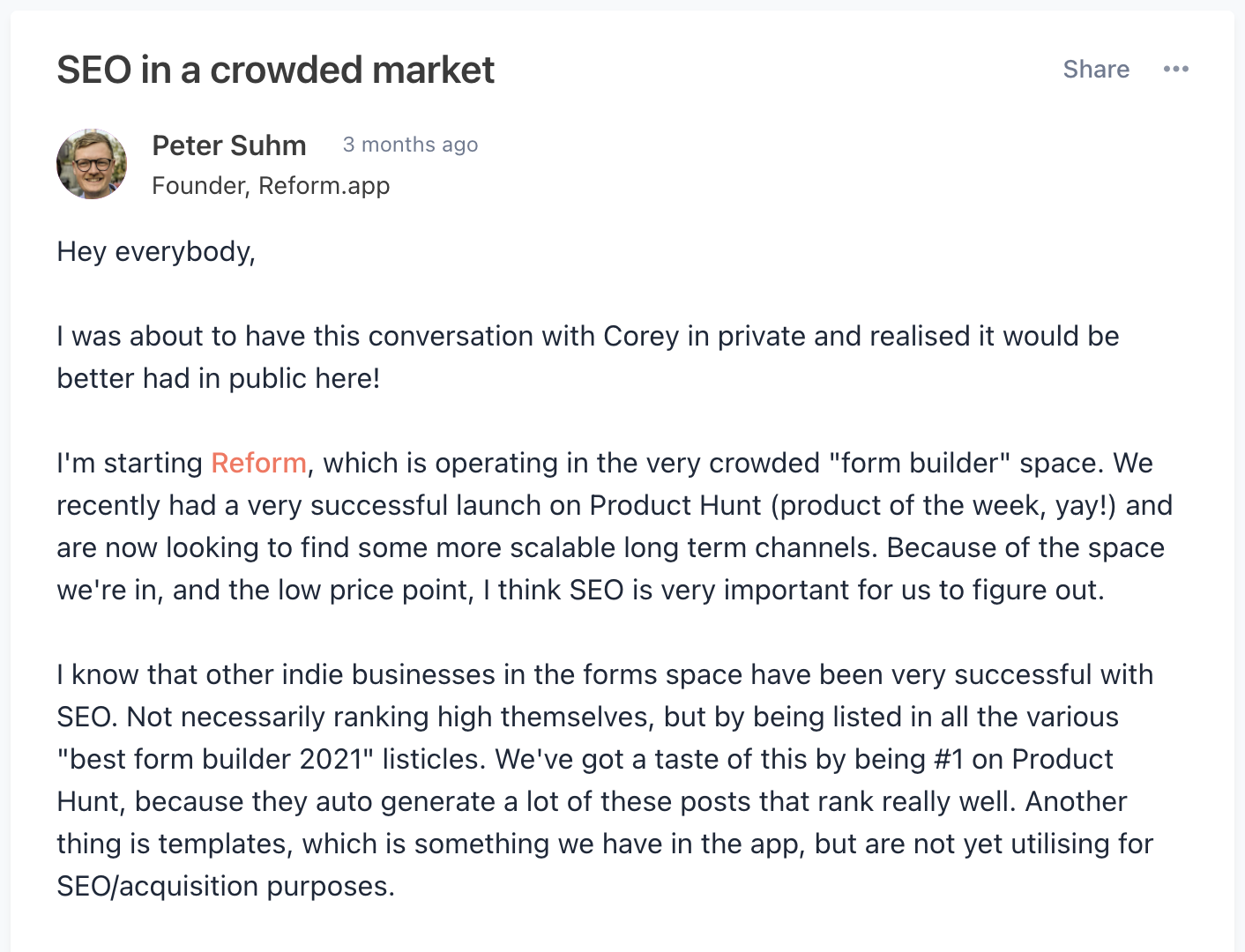Viewport: 1245px width, 952px height.
Task: Click the author name Peter Suhm
Action: pos(229,145)
